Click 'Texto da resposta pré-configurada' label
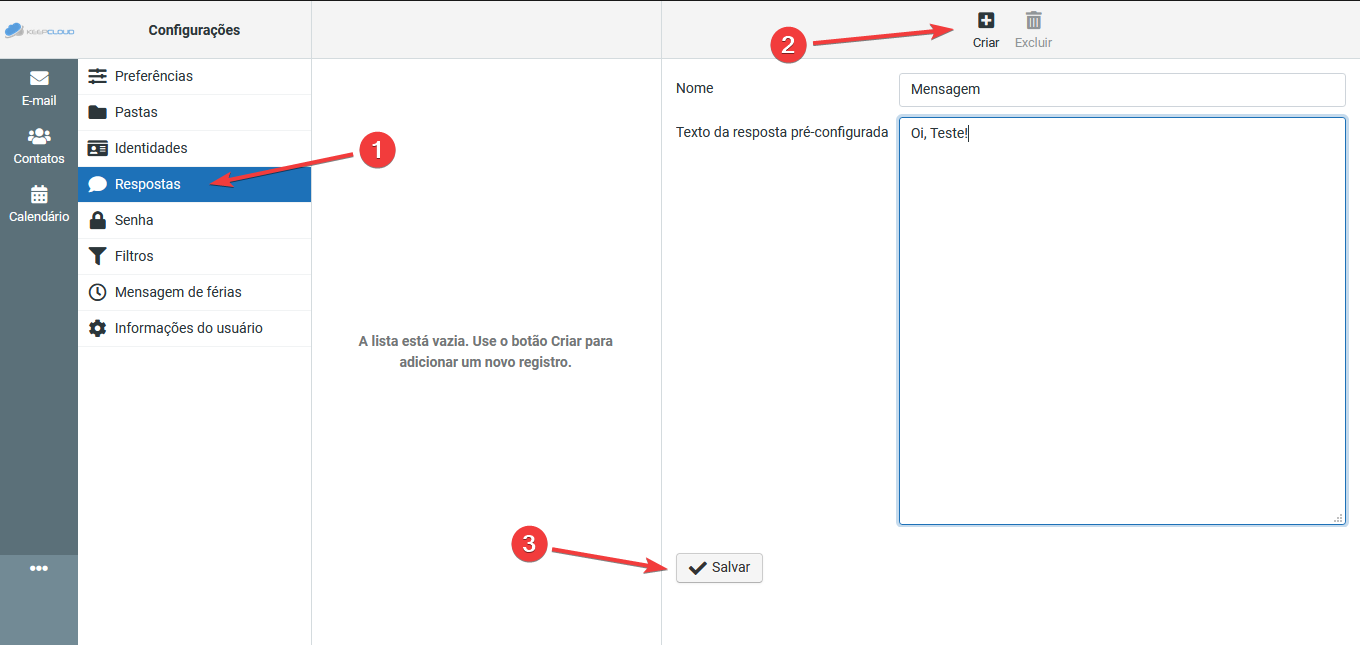1360x645 pixels. 782,132
